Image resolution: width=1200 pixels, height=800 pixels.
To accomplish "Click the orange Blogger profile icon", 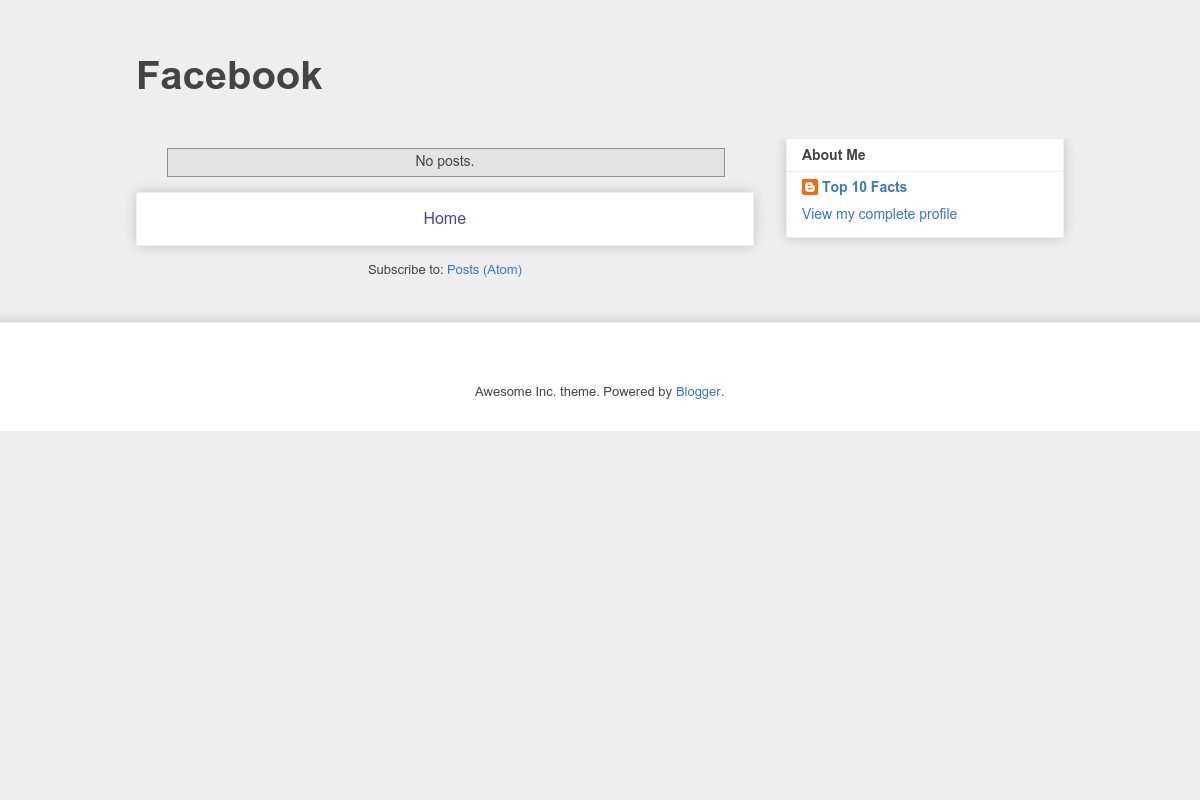I will (x=810, y=187).
